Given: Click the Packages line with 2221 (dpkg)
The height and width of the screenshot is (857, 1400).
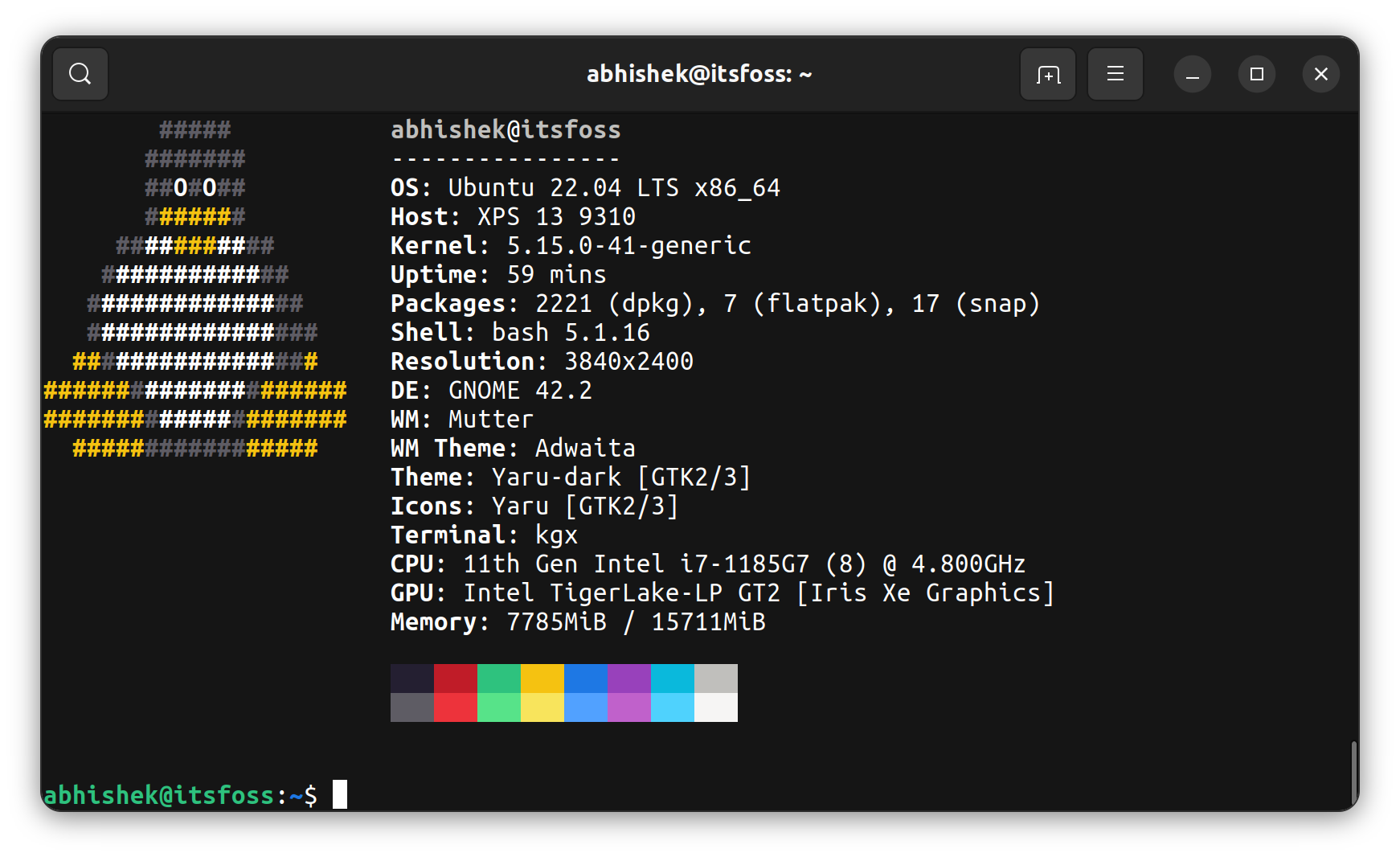Looking at the screenshot, I should (715, 303).
